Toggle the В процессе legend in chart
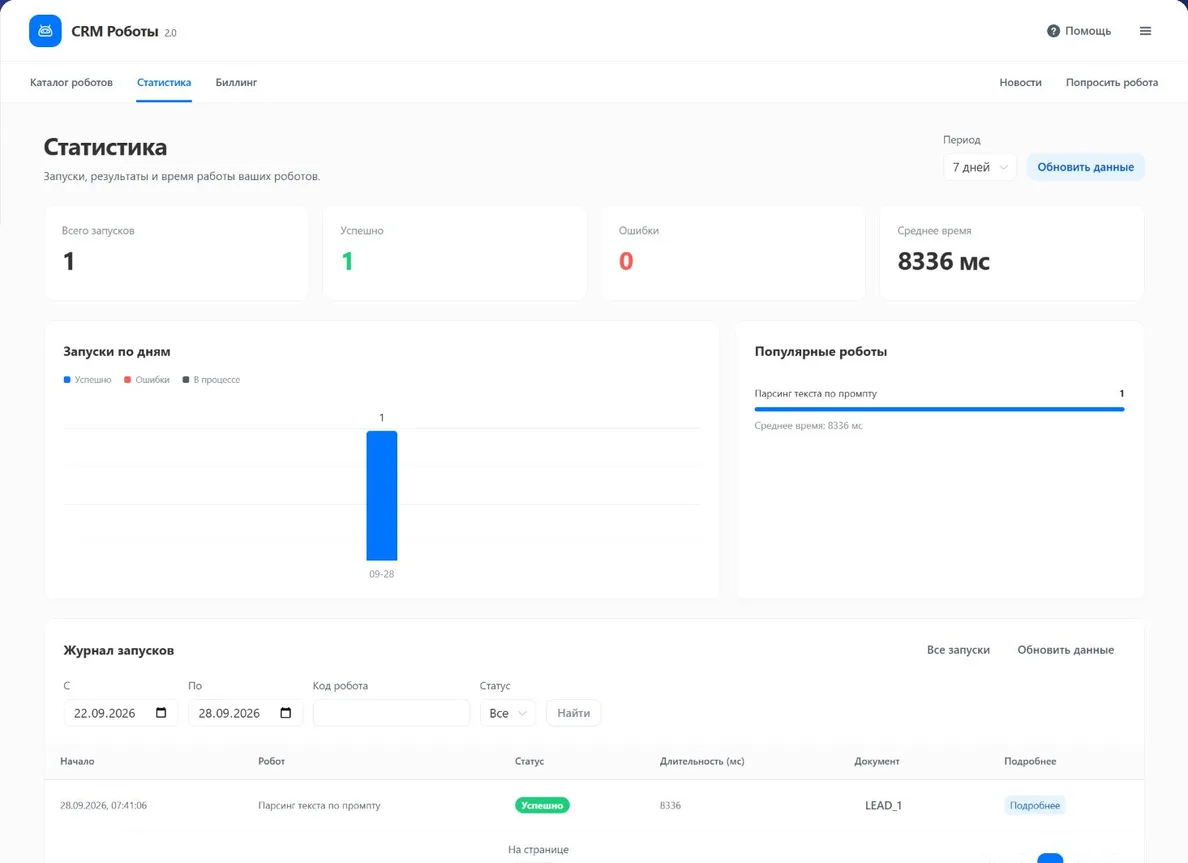The height and width of the screenshot is (863, 1188). [x=211, y=380]
